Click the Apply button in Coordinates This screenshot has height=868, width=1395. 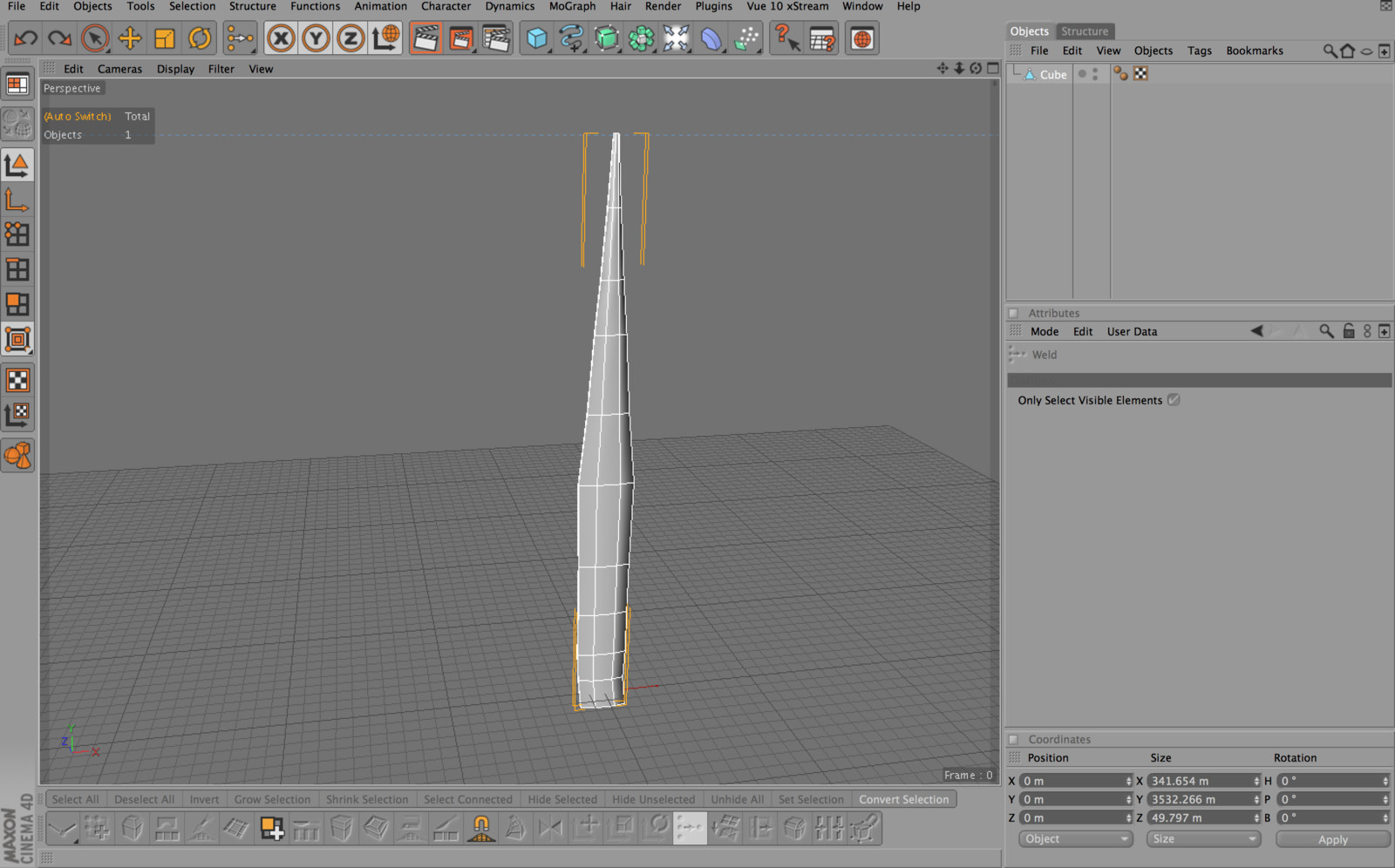pos(1332,839)
